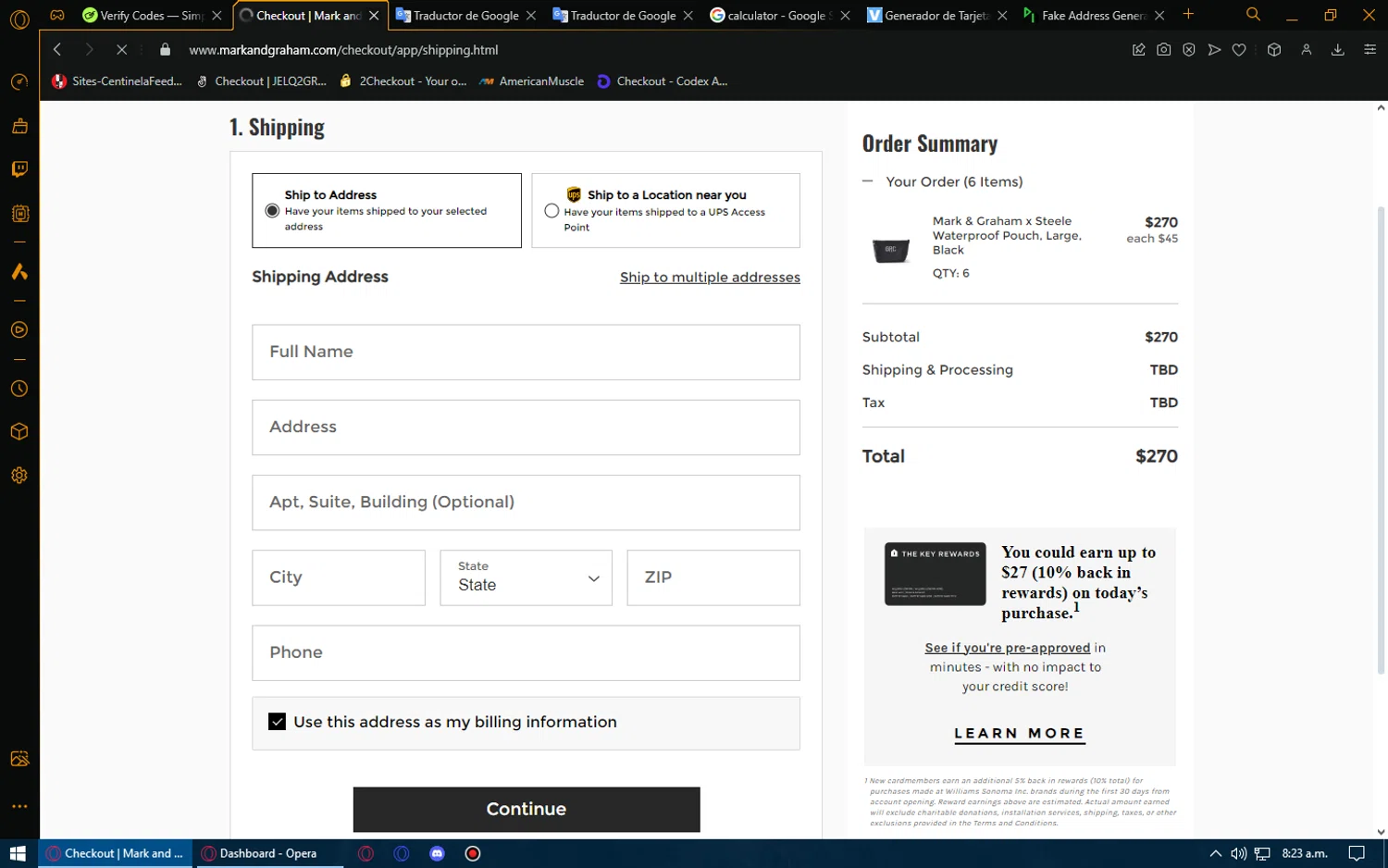Click the page vertical scrollbar
Image resolution: width=1388 pixels, height=868 pixels.
pyautogui.click(x=1381, y=439)
